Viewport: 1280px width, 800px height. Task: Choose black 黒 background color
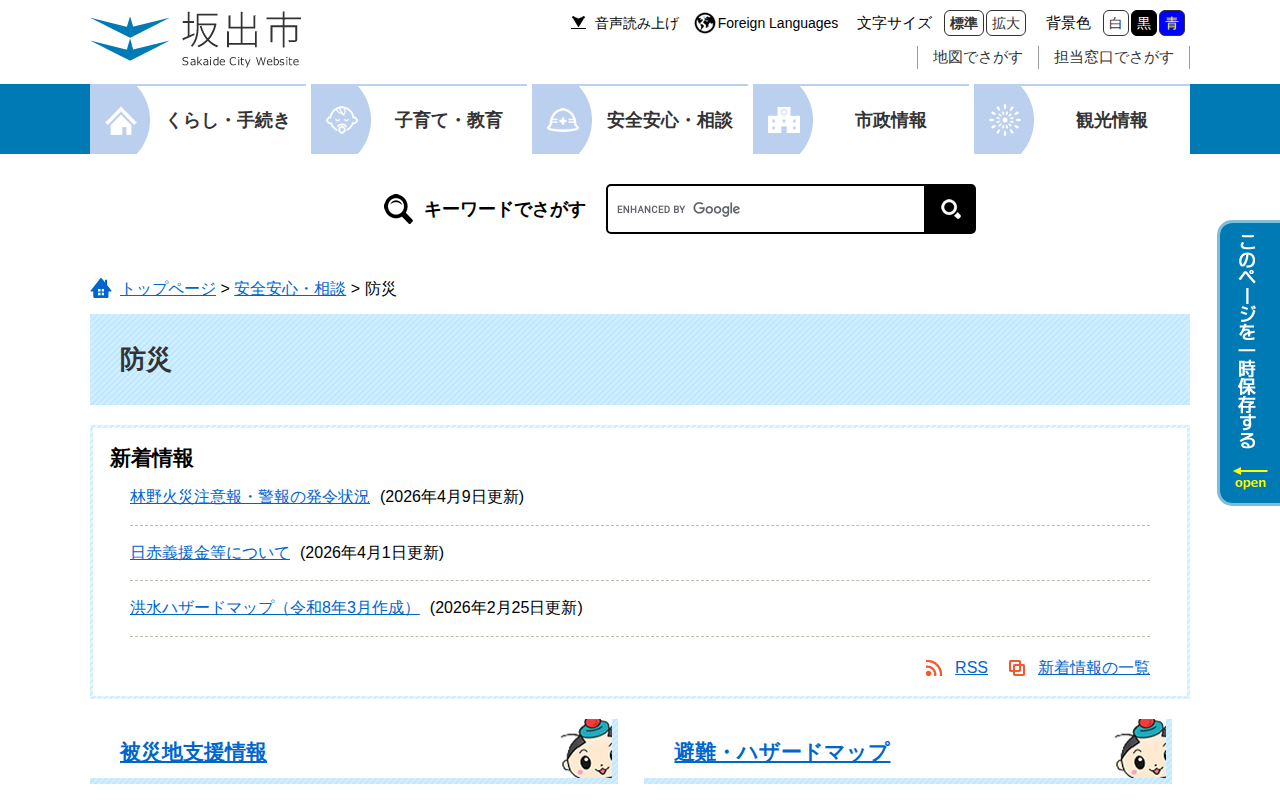[1144, 23]
